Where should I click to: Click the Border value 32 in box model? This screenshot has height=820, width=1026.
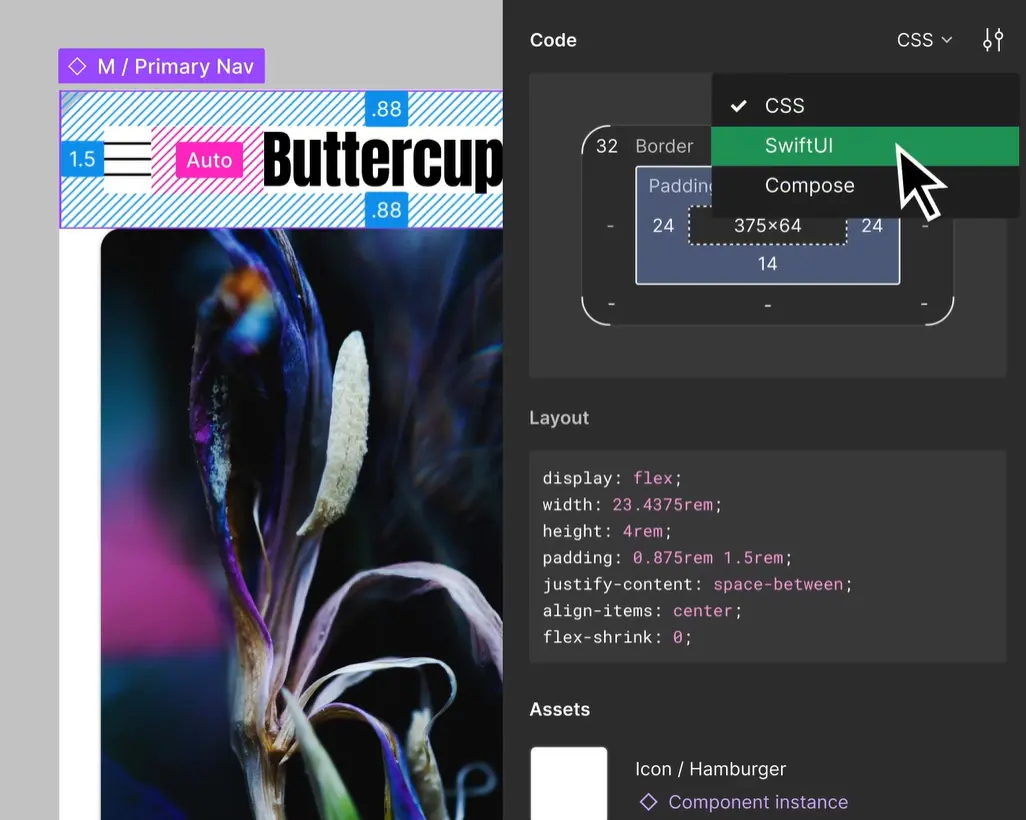tap(605, 146)
